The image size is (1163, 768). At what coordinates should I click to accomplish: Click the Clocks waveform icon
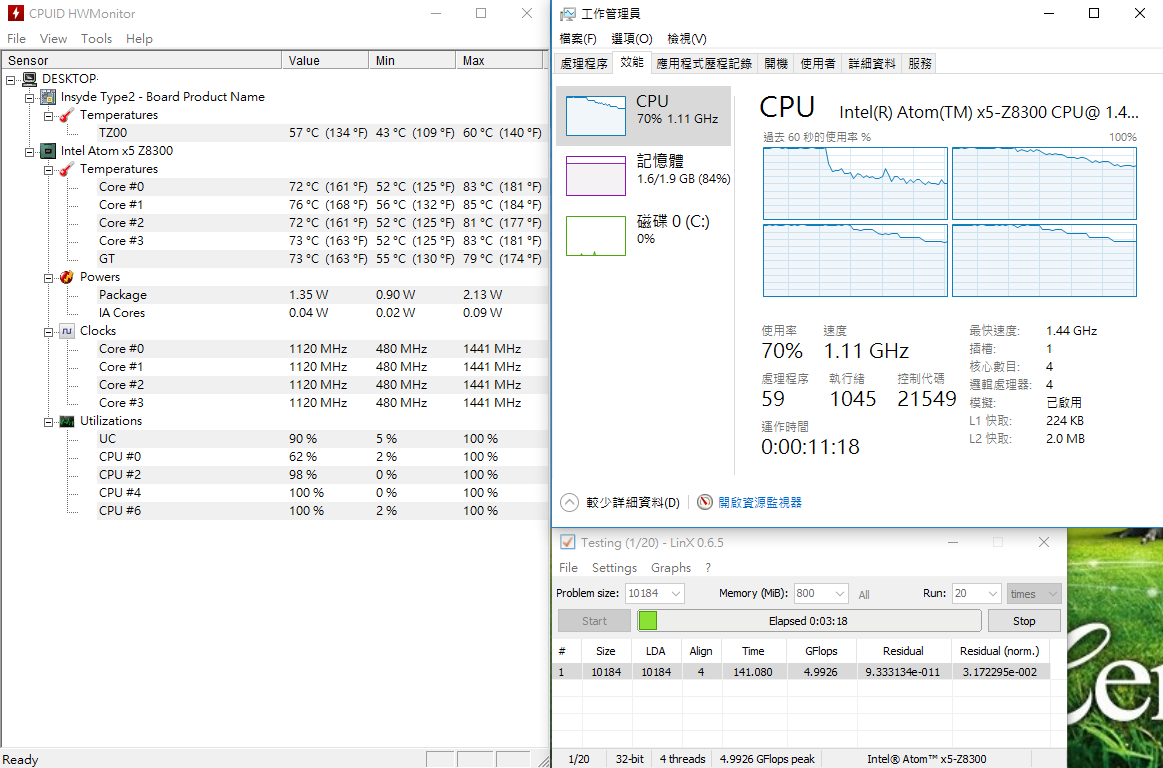(x=67, y=331)
